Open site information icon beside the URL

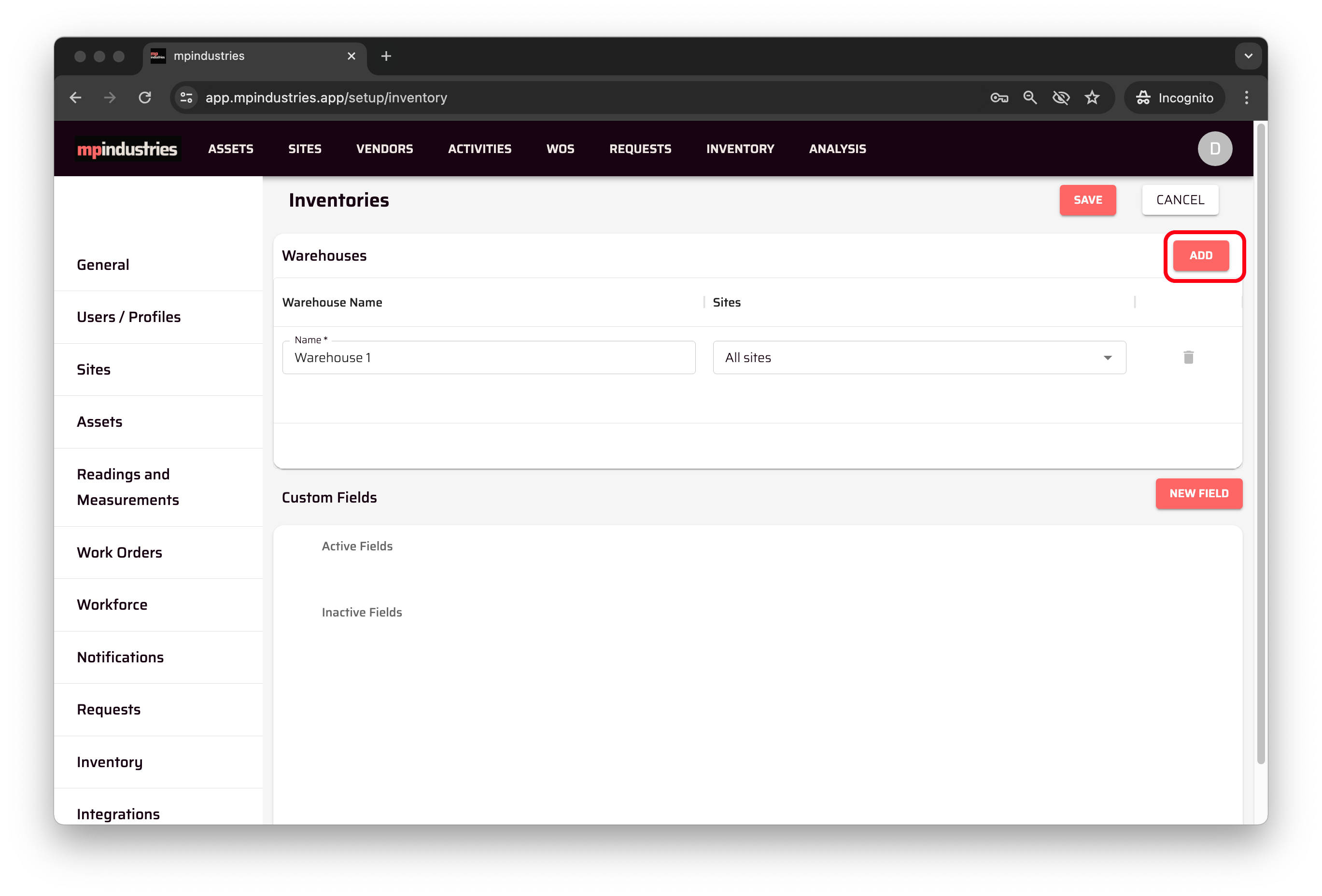pos(186,98)
